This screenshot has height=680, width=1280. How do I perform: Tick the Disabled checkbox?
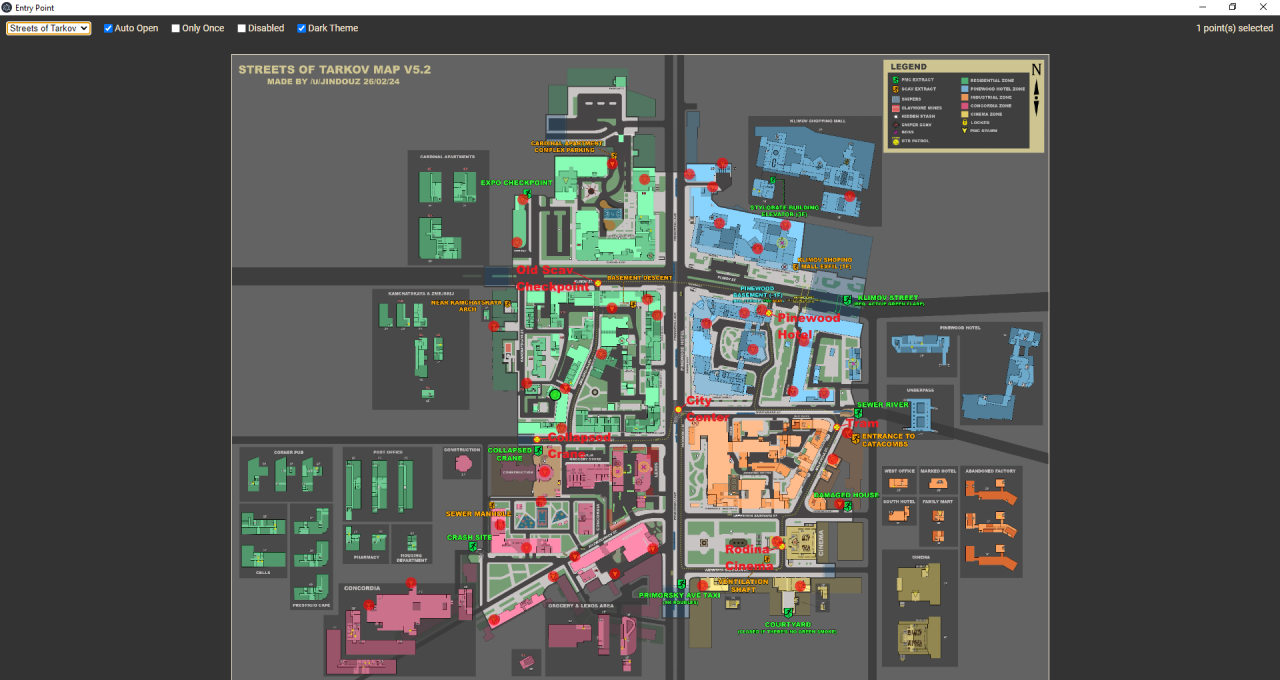(242, 28)
